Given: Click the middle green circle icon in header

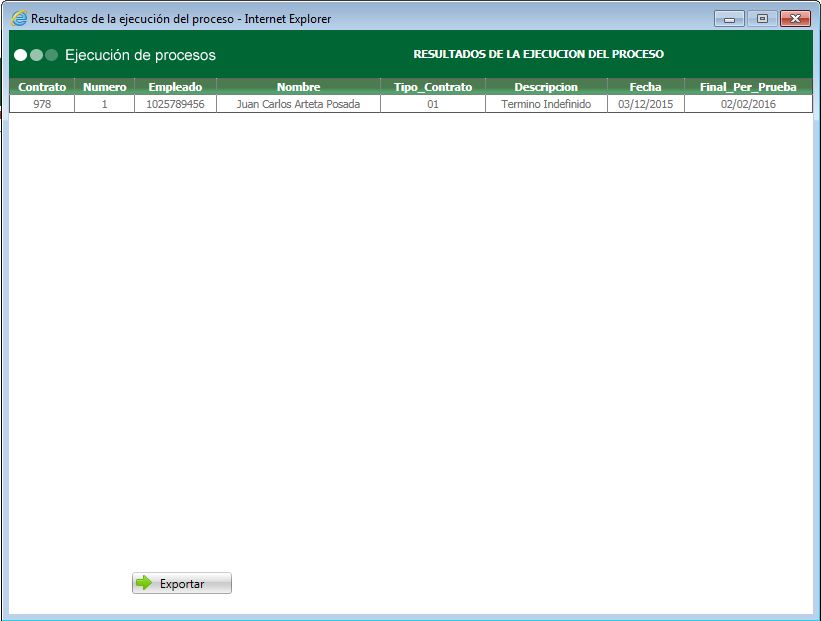Looking at the screenshot, I should pos(34,56).
